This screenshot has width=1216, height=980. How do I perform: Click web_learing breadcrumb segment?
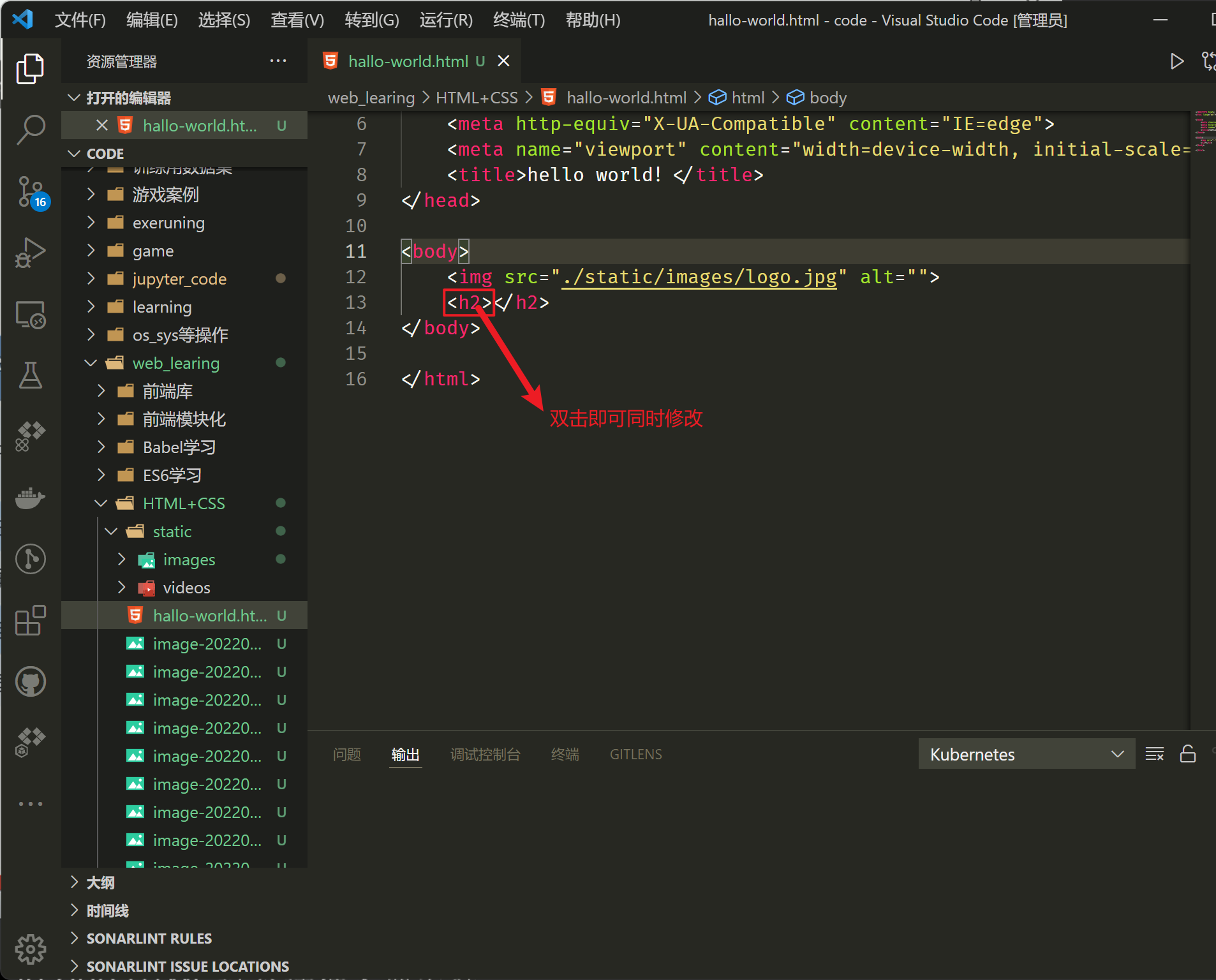371,98
